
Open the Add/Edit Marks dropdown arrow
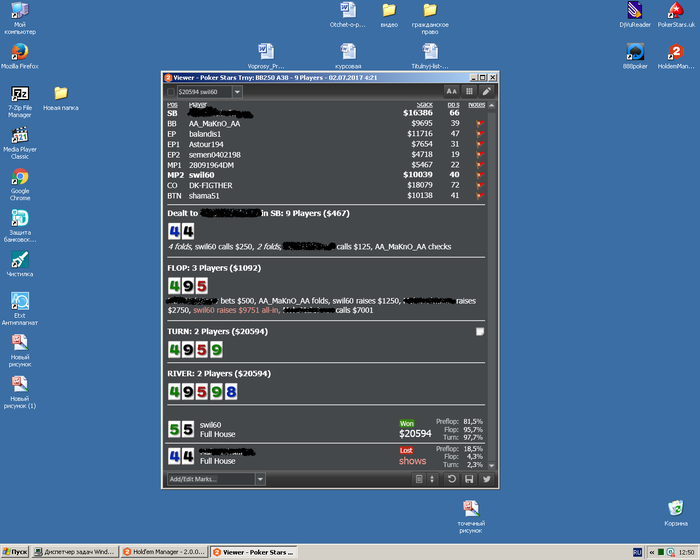(x=260, y=479)
